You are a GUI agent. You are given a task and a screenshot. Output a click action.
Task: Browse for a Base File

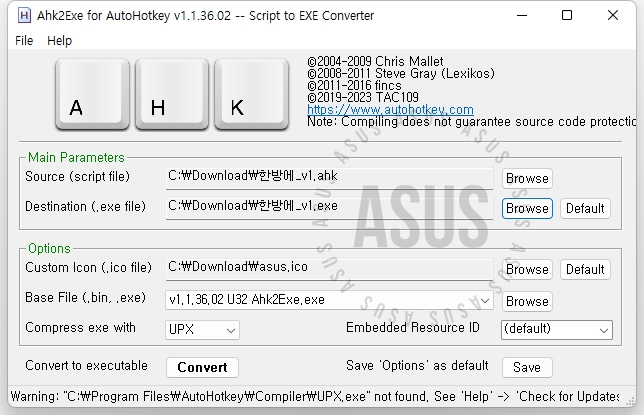pyautogui.click(x=527, y=302)
